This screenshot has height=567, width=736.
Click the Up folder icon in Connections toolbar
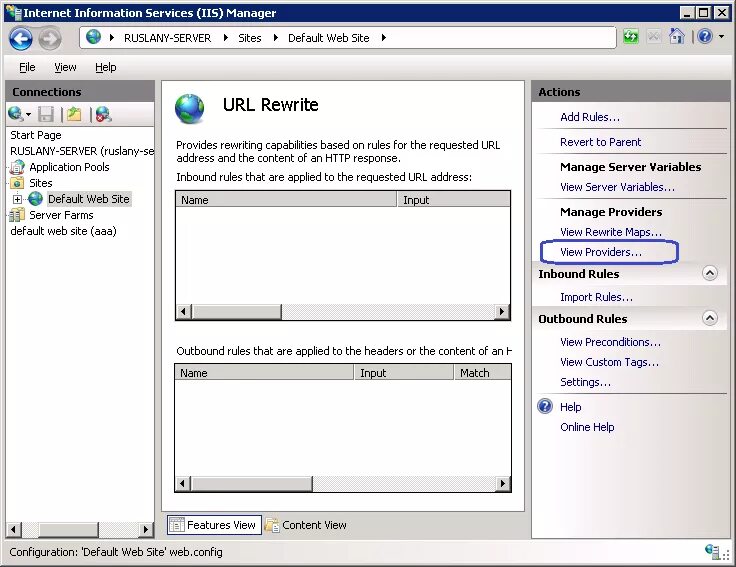point(74,114)
